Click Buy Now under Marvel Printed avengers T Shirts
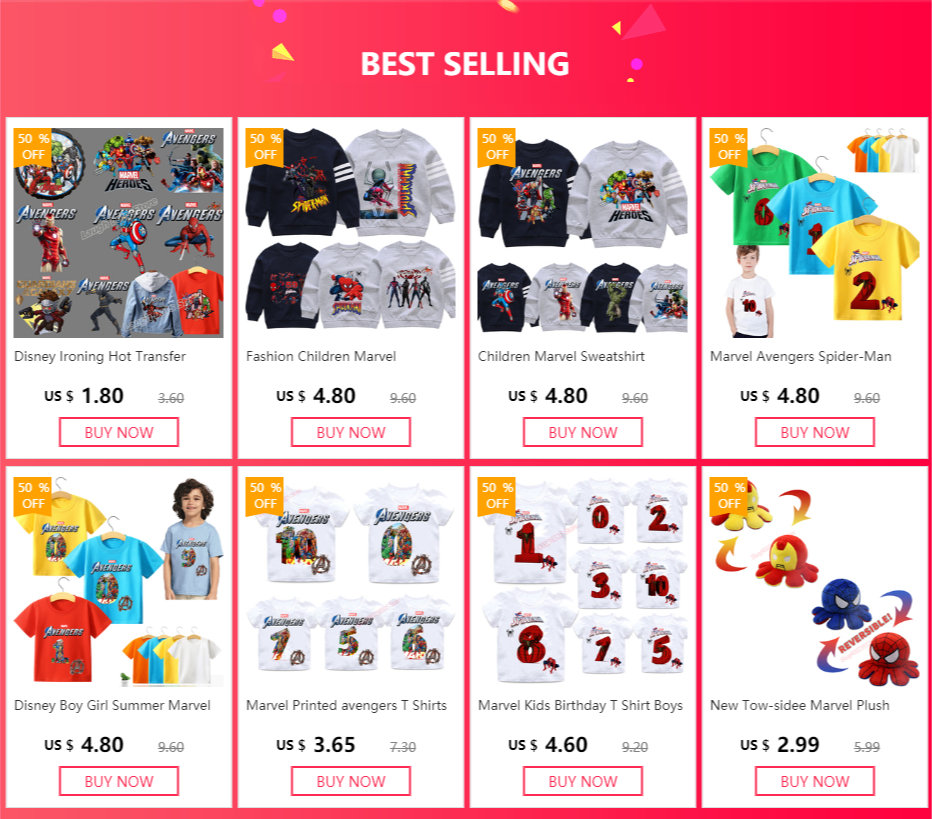 (351, 781)
